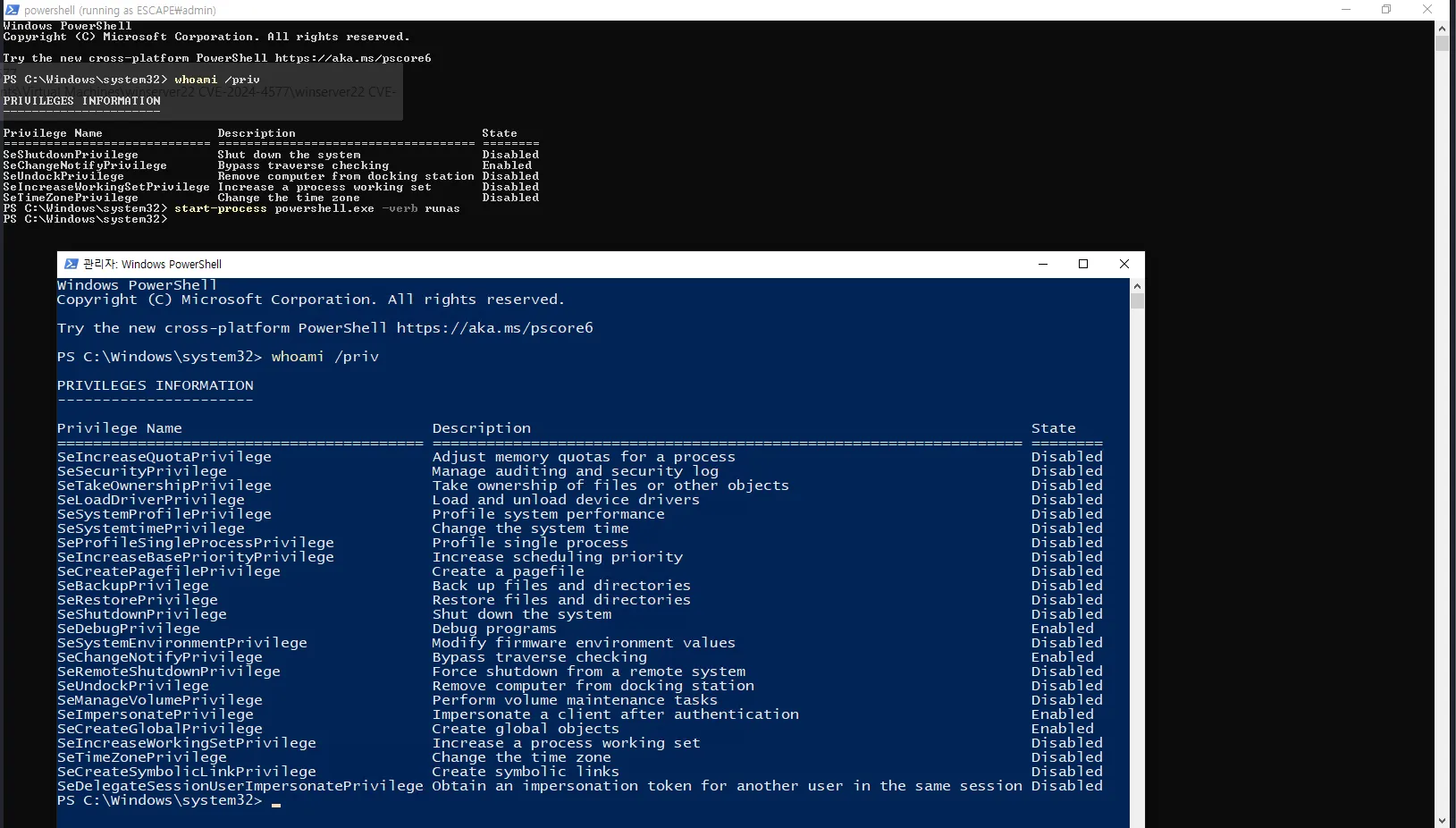1456x828 pixels.
Task: Click SeRestorePrivilege in the privilege list
Action: coord(138,600)
